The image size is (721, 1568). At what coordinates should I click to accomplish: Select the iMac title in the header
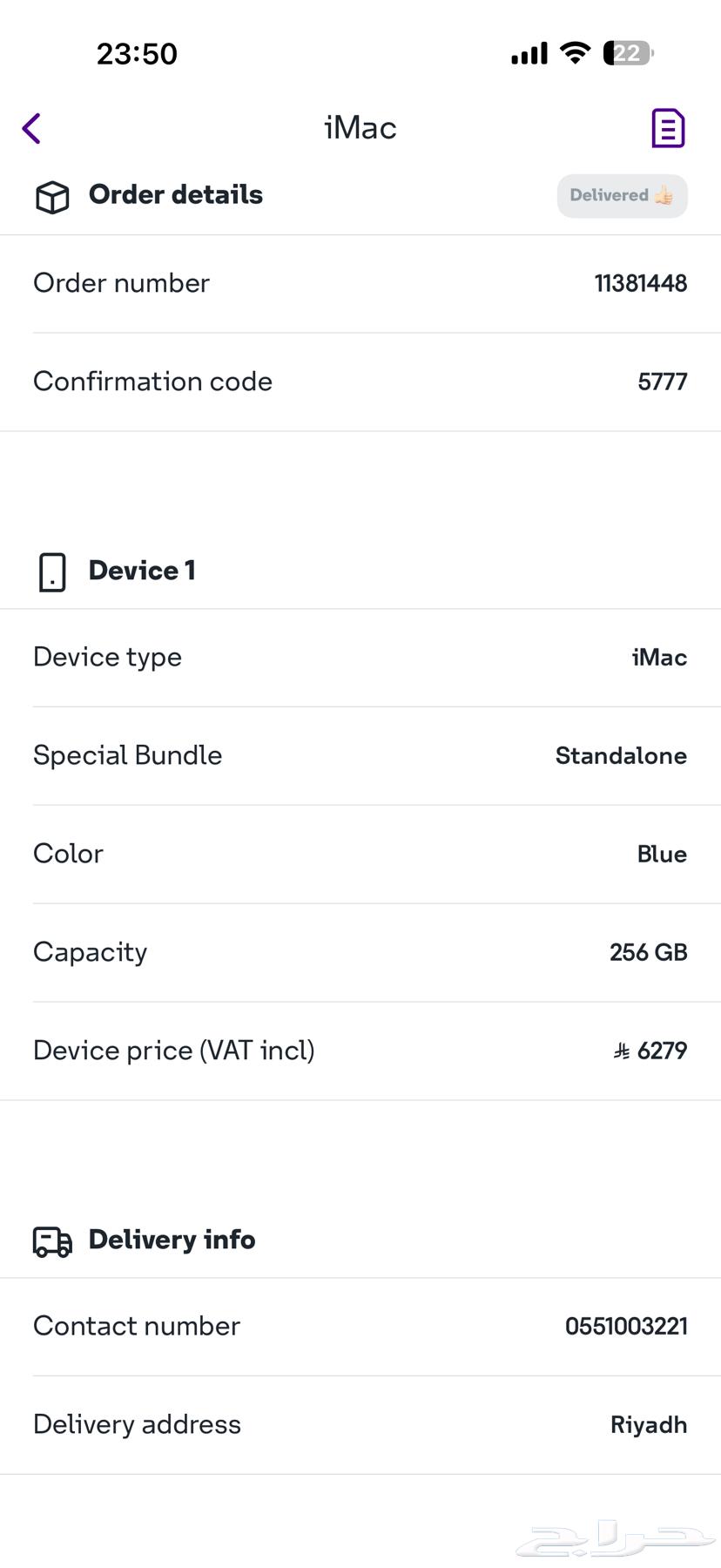click(x=360, y=127)
